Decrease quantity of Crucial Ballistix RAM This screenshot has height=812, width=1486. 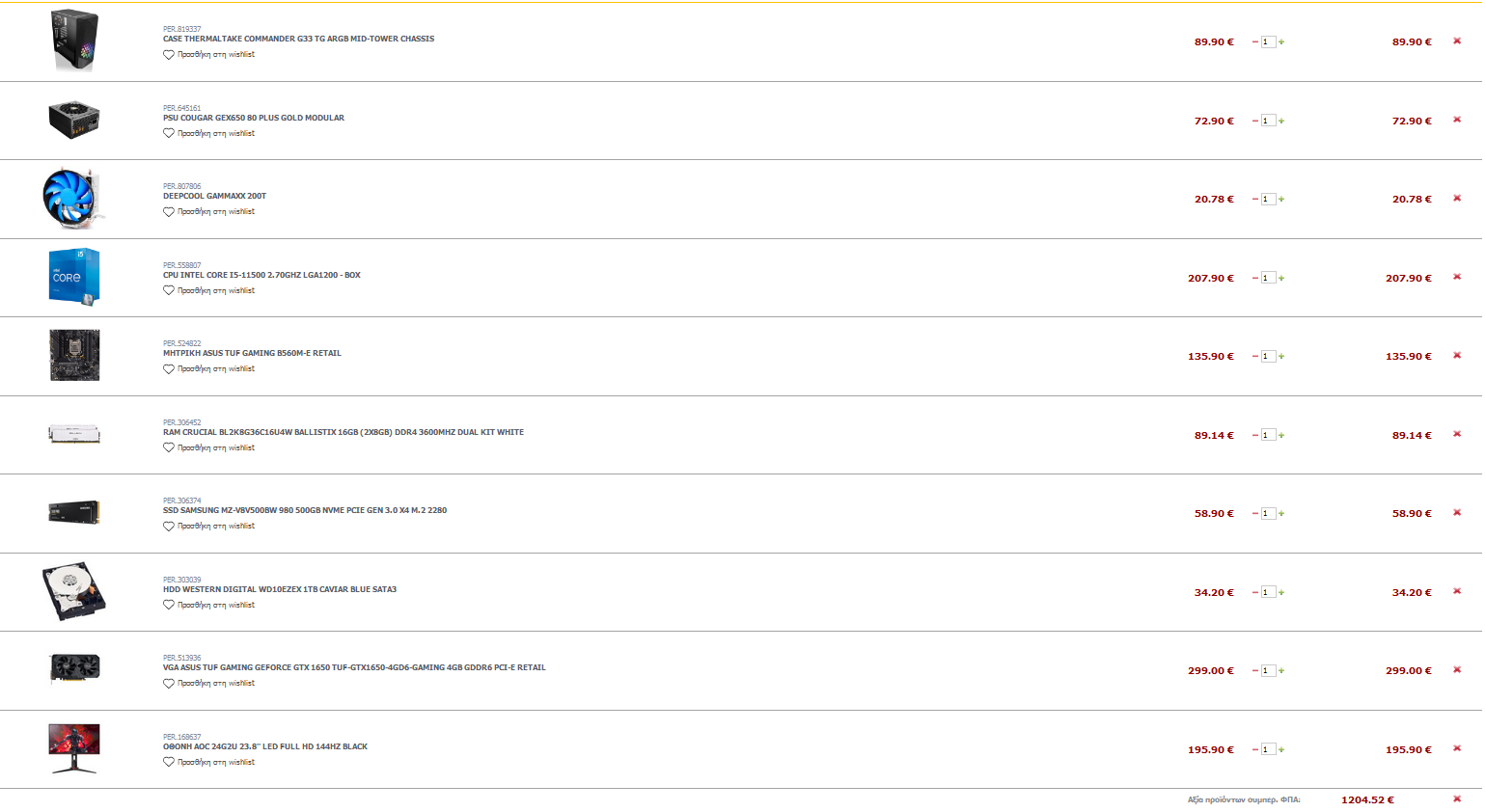click(1254, 435)
